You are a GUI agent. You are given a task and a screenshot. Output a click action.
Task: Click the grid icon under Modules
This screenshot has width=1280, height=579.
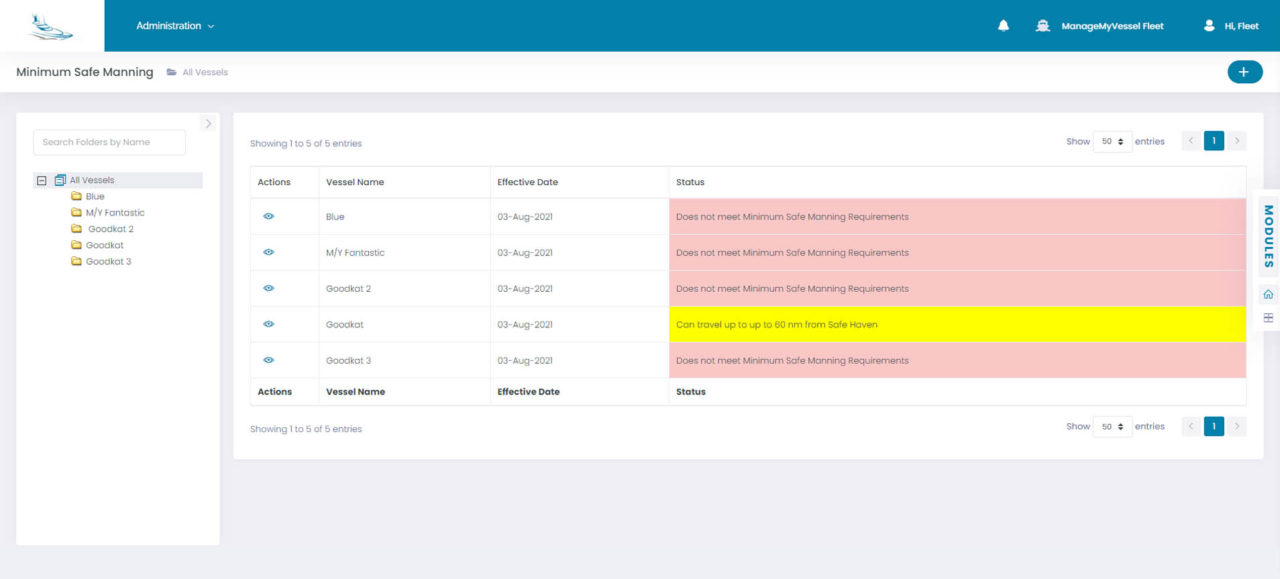[x=1268, y=318]
